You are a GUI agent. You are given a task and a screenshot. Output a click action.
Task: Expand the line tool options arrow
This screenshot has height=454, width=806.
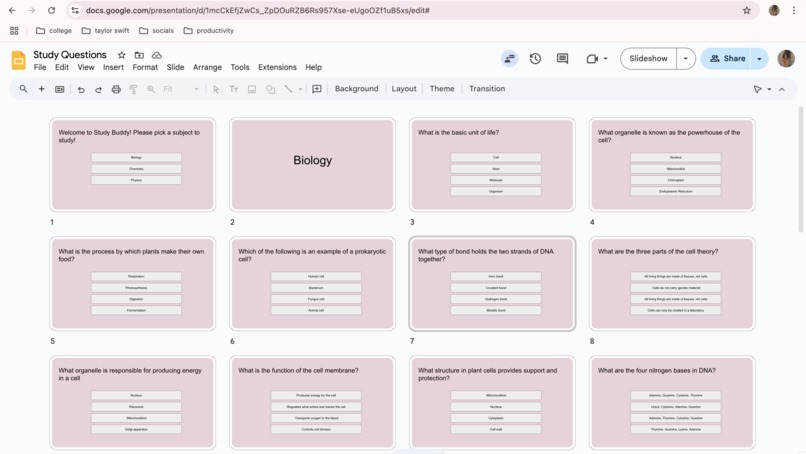tap(300, 89)
